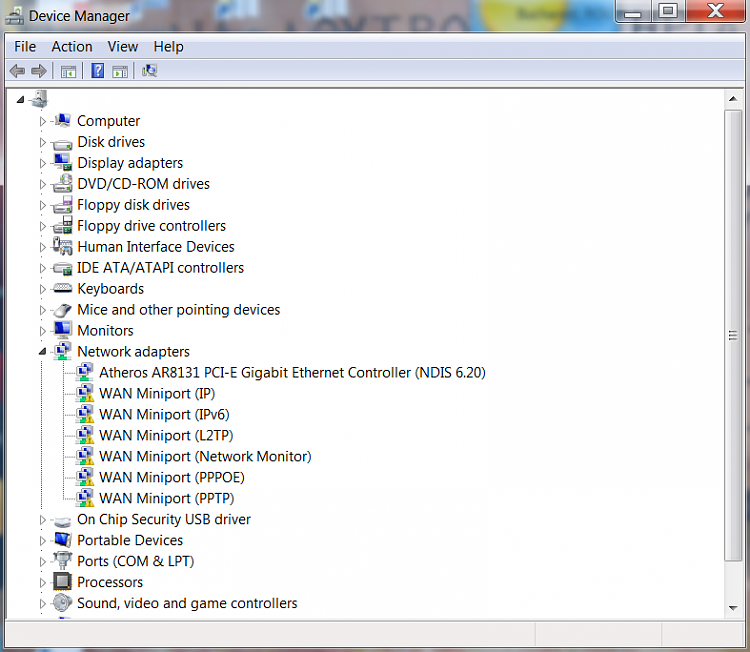This screenshot has height=652, width=750.
Task: Click the Sound, video and game controllers icon
Action: [x=62, y=603]
